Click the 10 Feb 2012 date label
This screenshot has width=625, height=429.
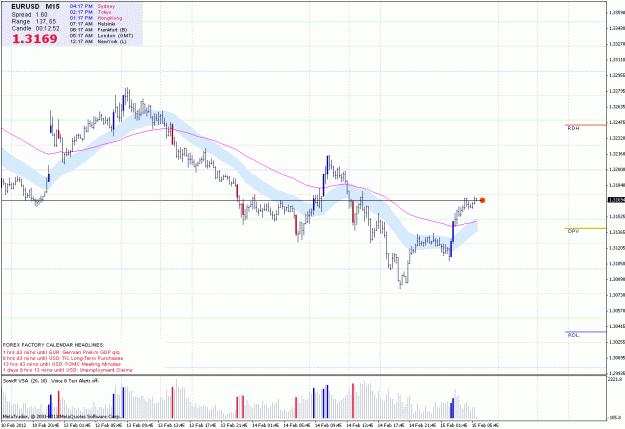coord(13,425)
